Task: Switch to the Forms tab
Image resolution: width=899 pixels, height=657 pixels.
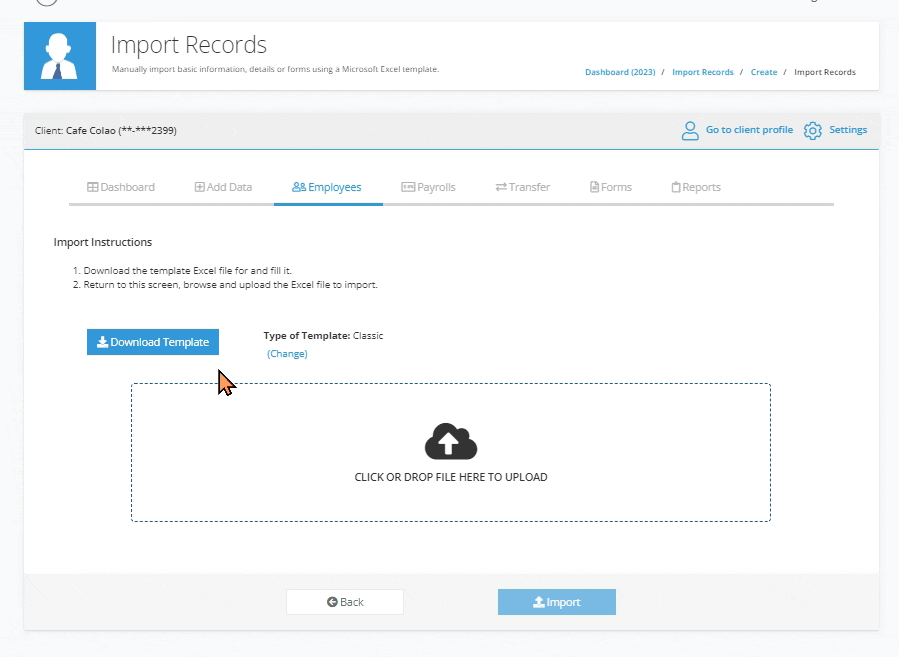Action: [610, 187]
